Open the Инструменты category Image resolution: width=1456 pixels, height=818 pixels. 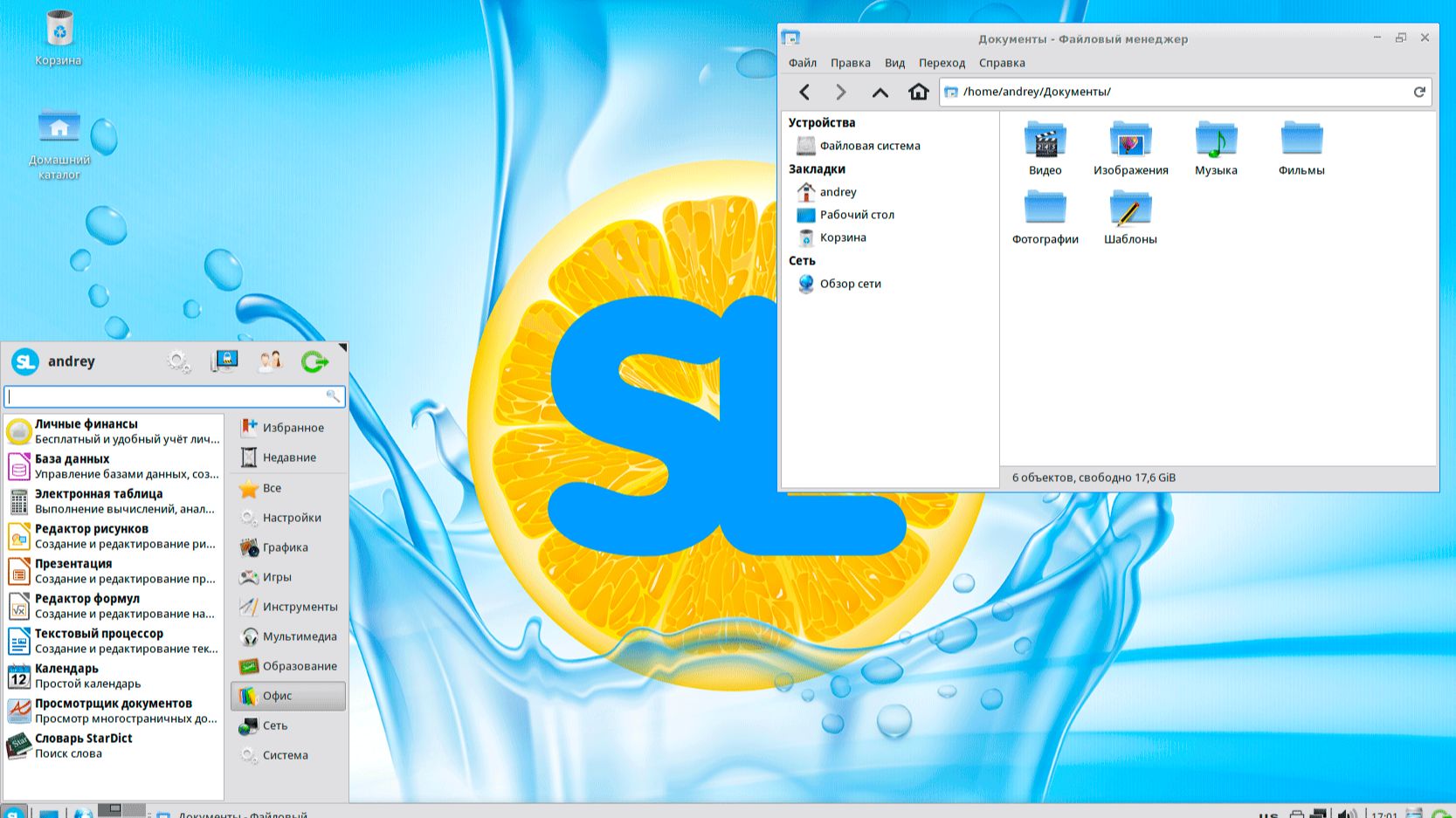pyautogui.click(x=288, y=607)
